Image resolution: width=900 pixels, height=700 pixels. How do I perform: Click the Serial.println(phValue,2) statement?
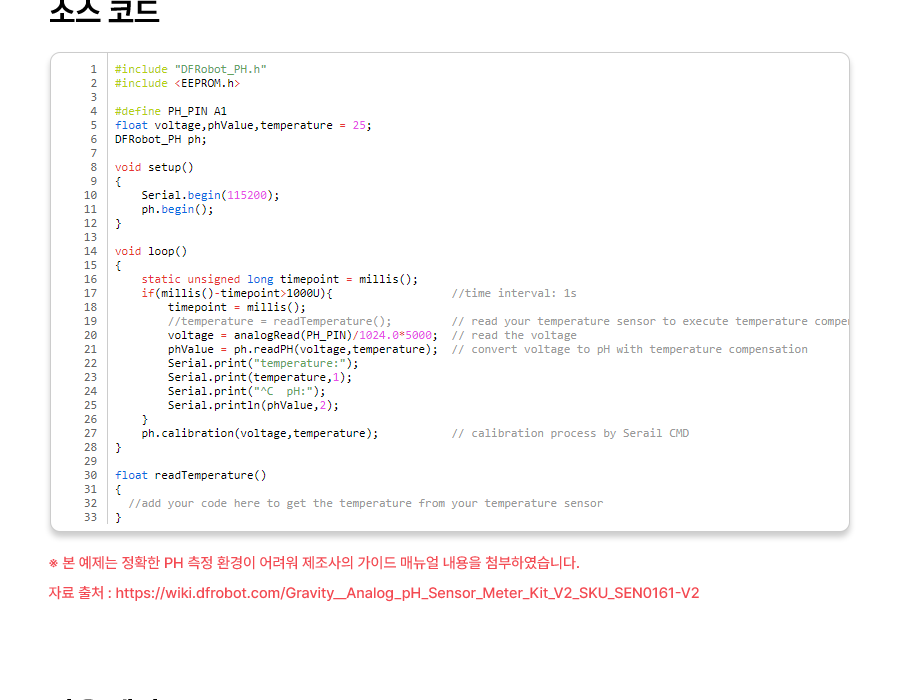coord(253,405)
